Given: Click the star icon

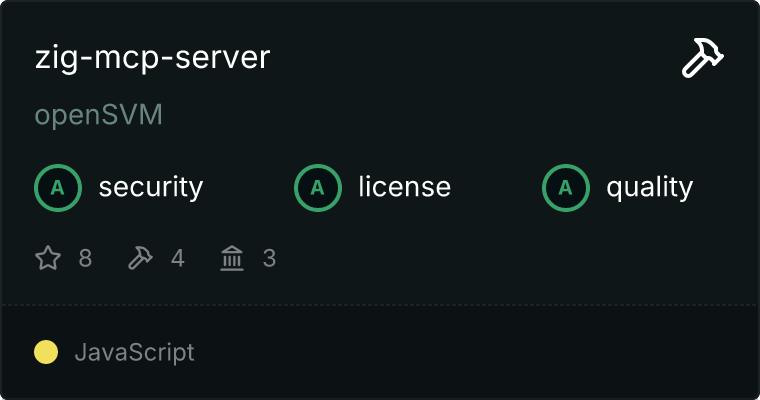Looking at the screenshot, I should (x=48, y=259).
